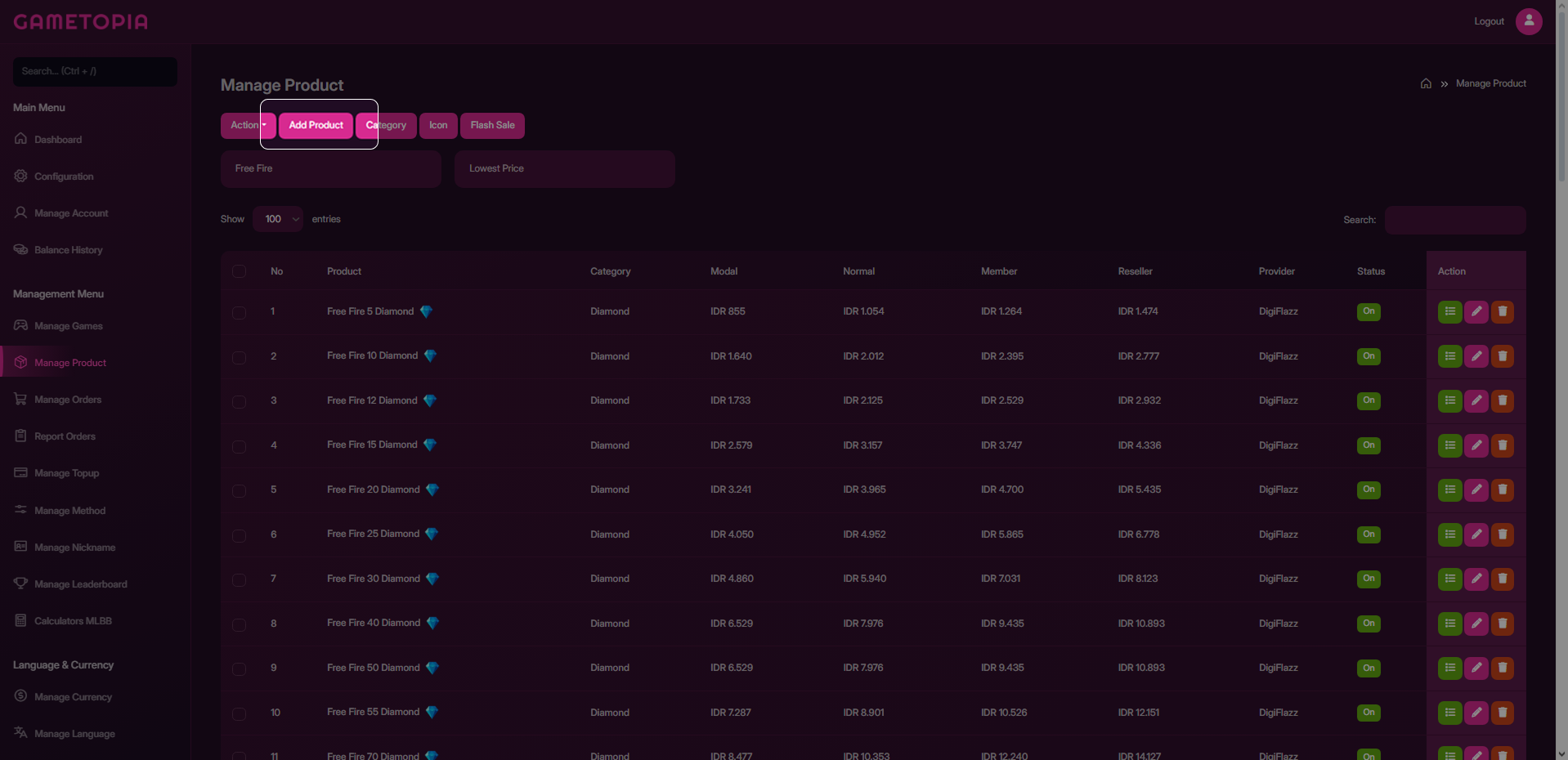Sort table by Reseller column header
This screenshot has height=760, width=1568.
(1135, 271)
